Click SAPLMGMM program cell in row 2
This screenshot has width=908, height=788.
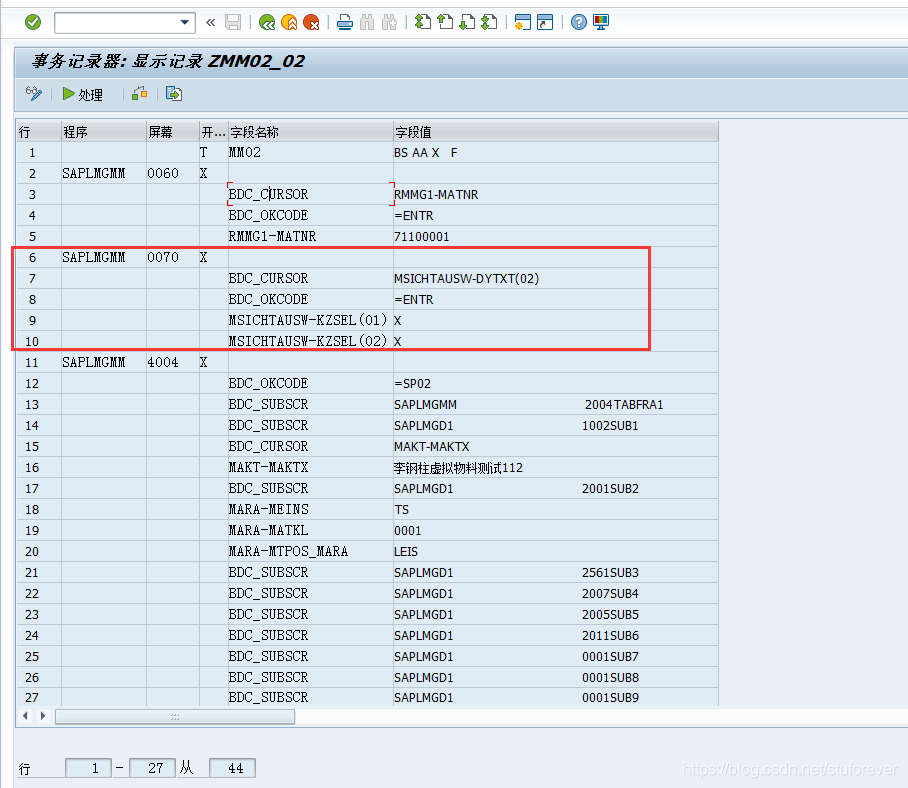[104, 174]
